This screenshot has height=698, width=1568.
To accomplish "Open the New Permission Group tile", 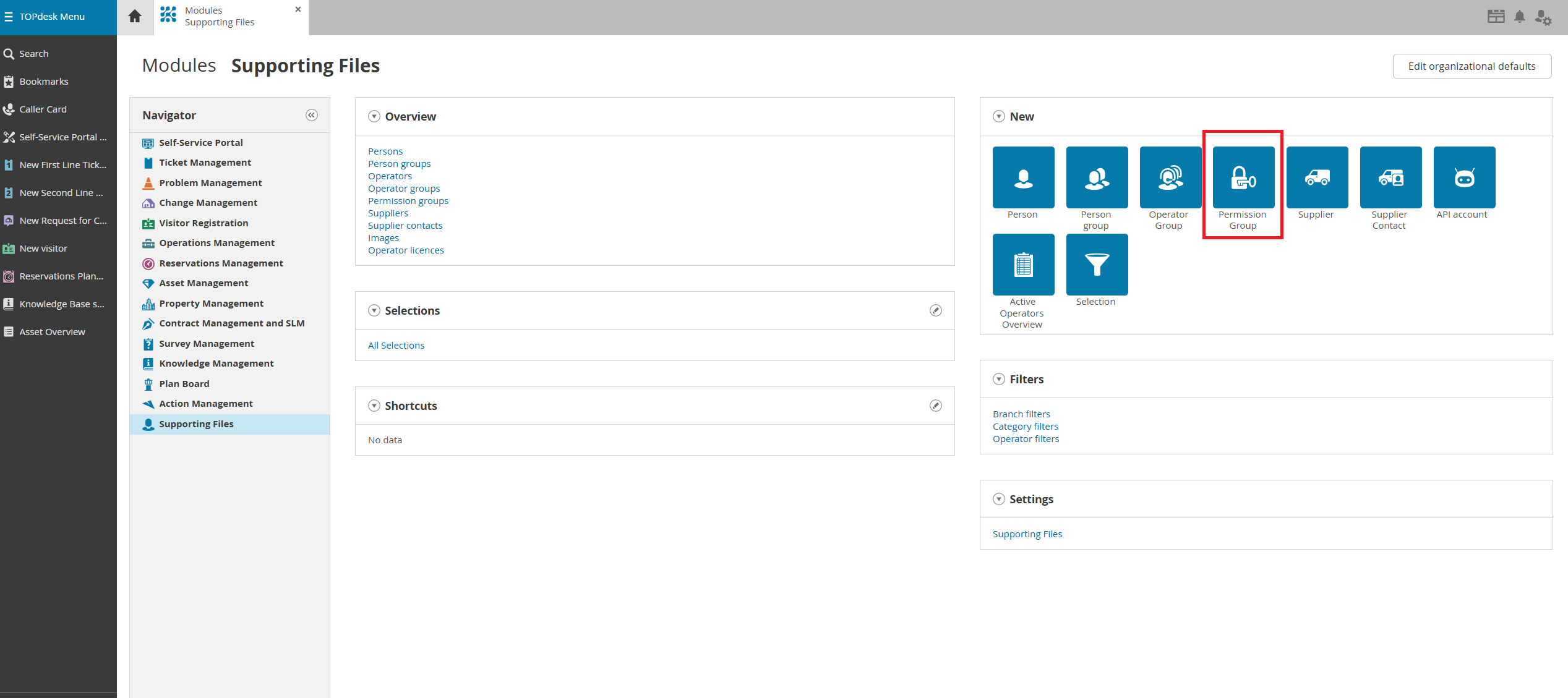I will 1243,177.
